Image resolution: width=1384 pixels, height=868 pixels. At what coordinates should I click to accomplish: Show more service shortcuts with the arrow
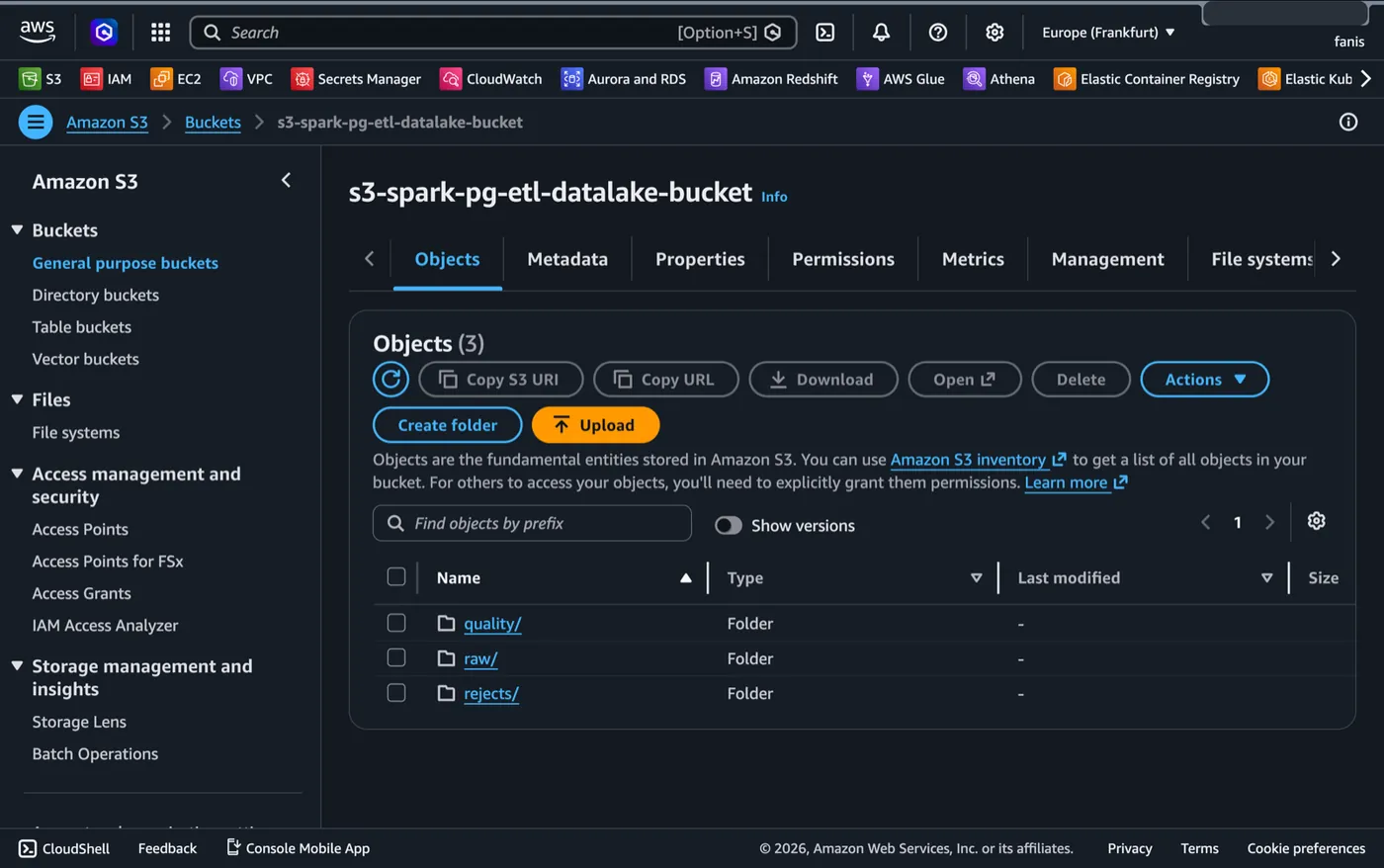[1365, 78]
